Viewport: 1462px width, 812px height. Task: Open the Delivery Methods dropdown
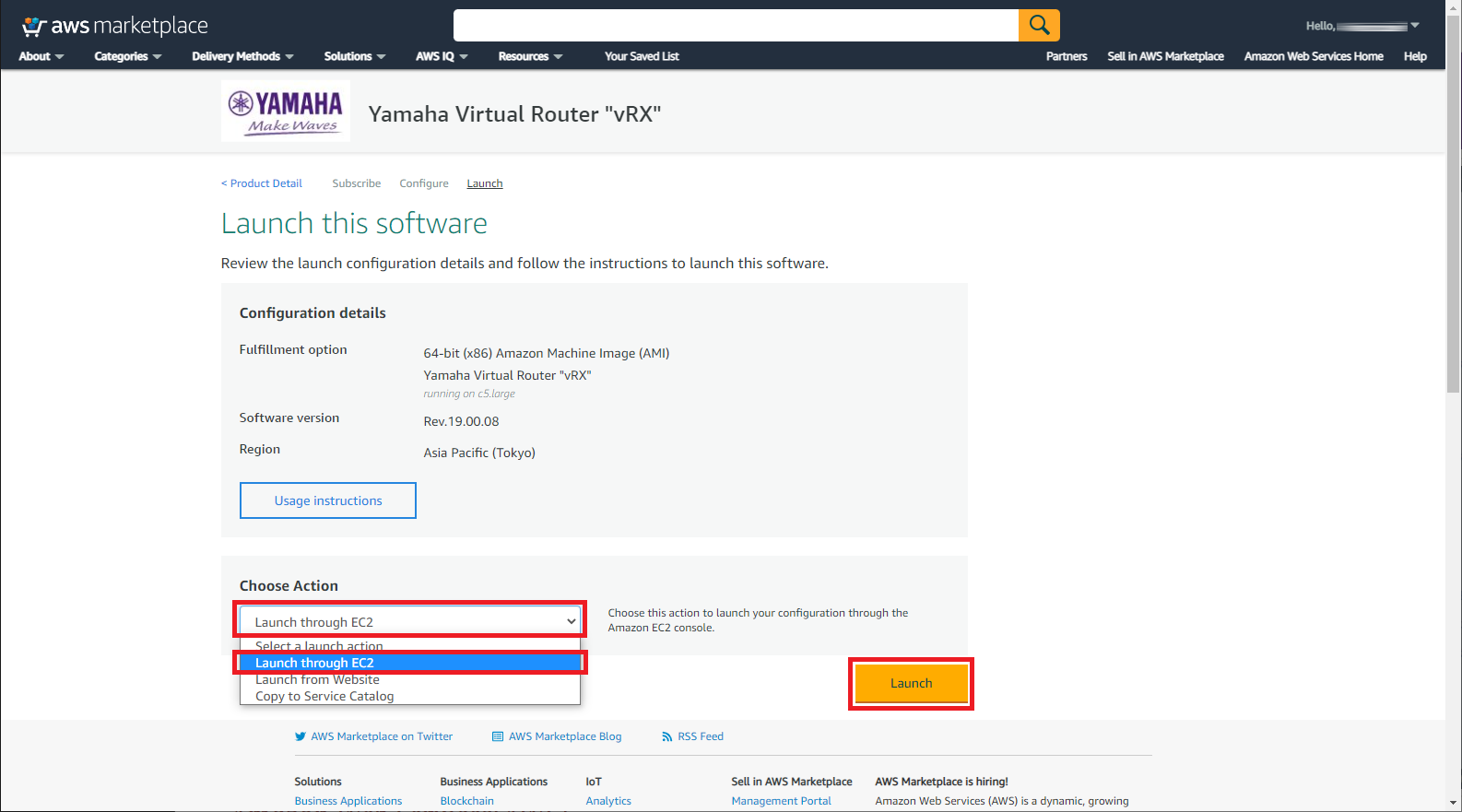click(242, 56)
